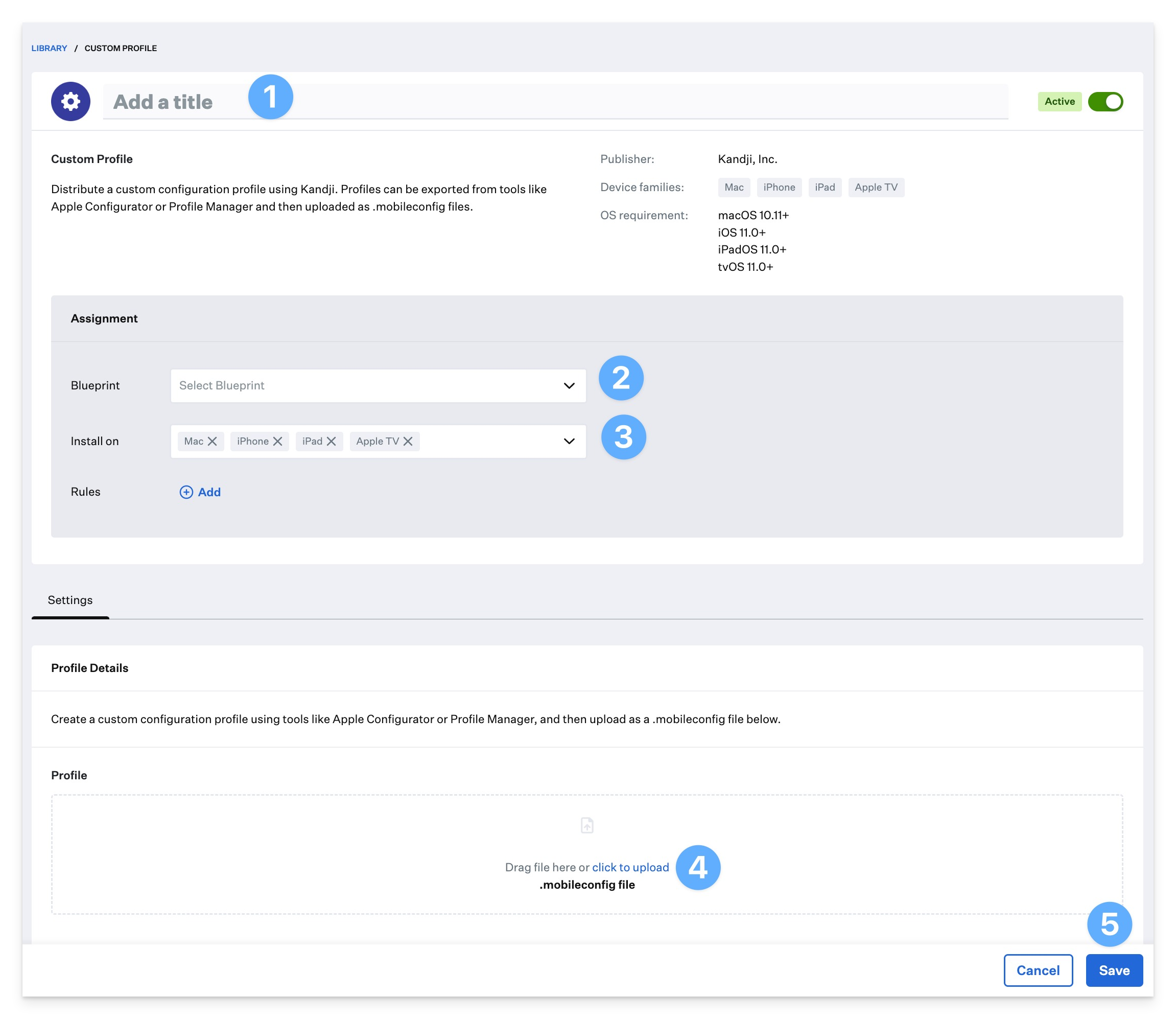Expand the Install on dropdown chevron

click(569, 441)
